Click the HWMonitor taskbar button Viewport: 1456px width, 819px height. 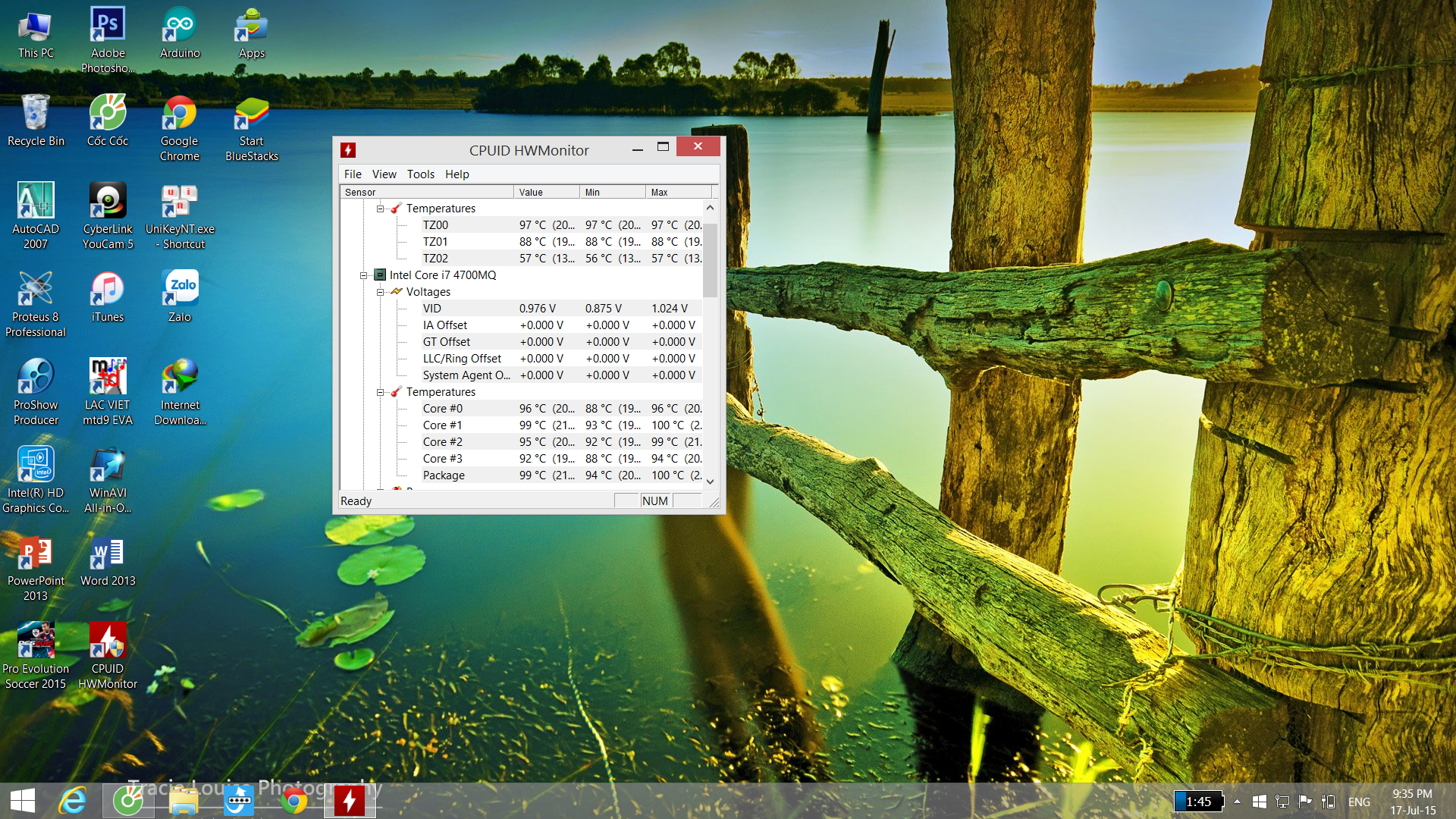[x=350, y=801]
